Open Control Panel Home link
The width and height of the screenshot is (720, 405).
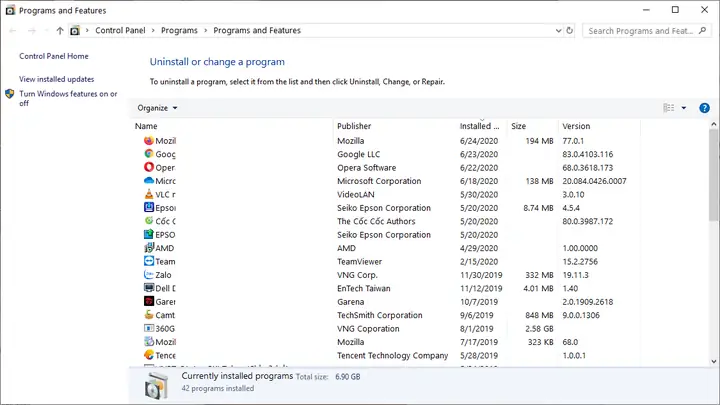click(54, 56)
